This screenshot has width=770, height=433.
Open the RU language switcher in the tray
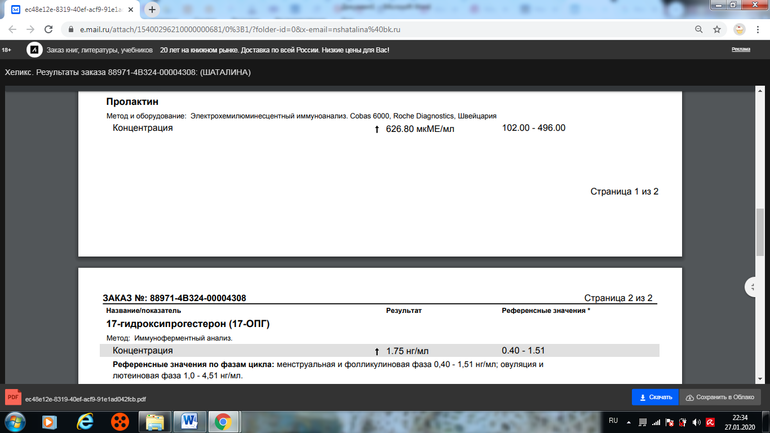point(614,422)
